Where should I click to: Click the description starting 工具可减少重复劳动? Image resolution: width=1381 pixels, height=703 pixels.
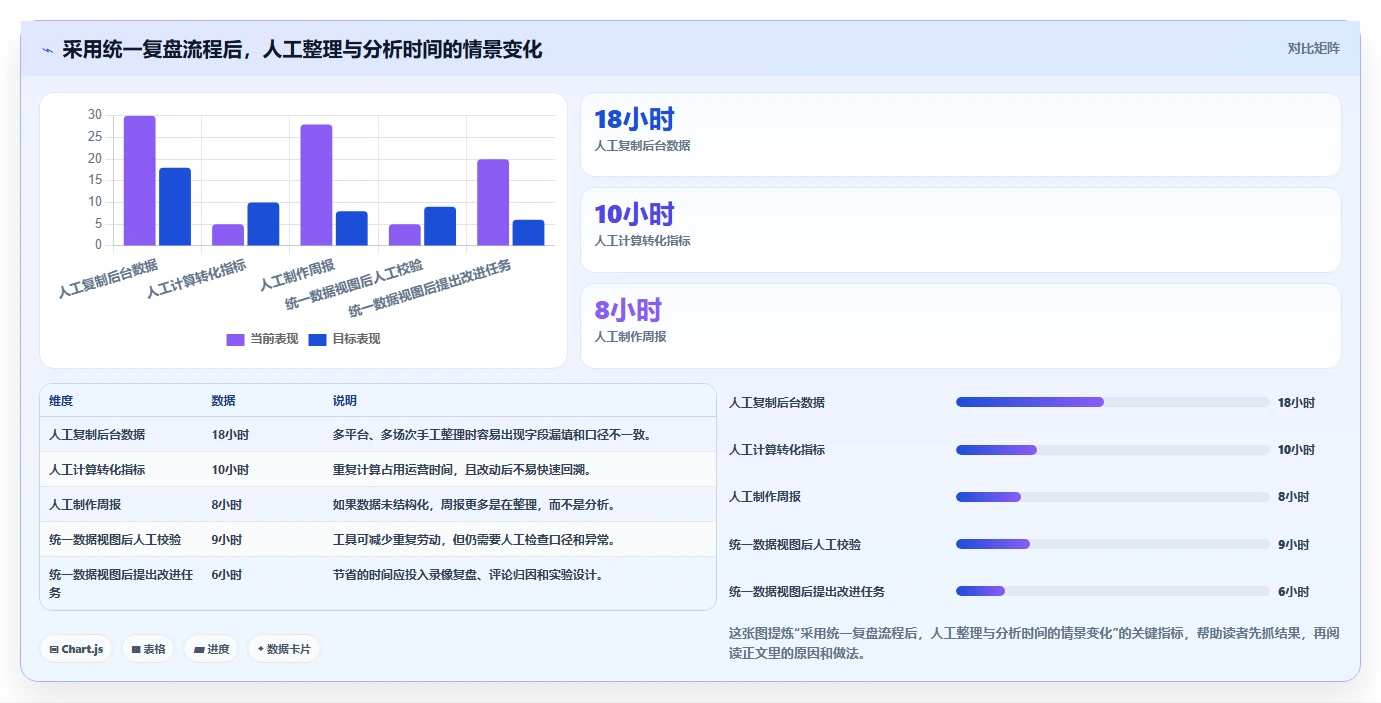(474, 540)
